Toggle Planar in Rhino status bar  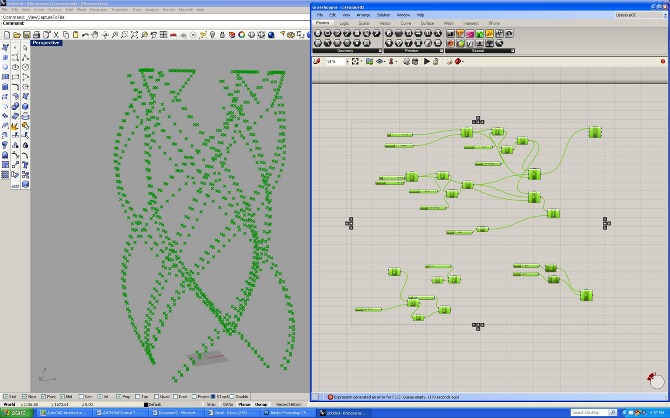244,405
